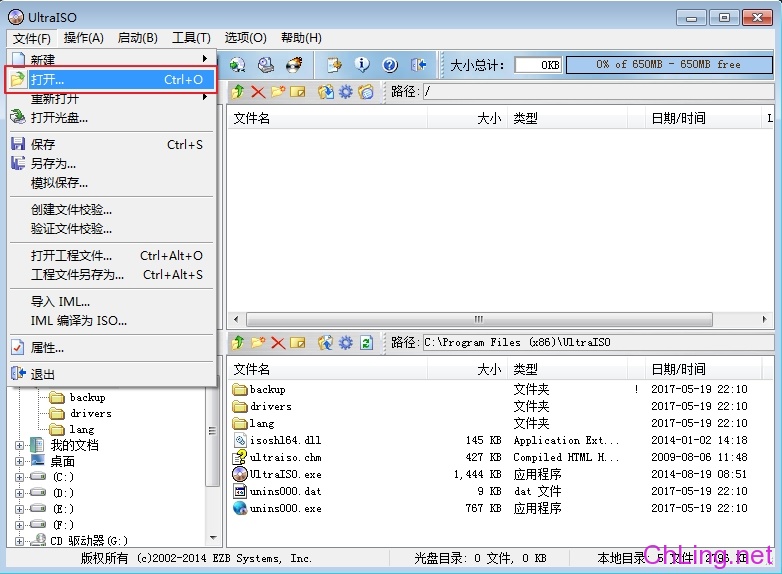Choose 导入 IML... menu entry
The image size is (782, 574).
click(112, 301)
